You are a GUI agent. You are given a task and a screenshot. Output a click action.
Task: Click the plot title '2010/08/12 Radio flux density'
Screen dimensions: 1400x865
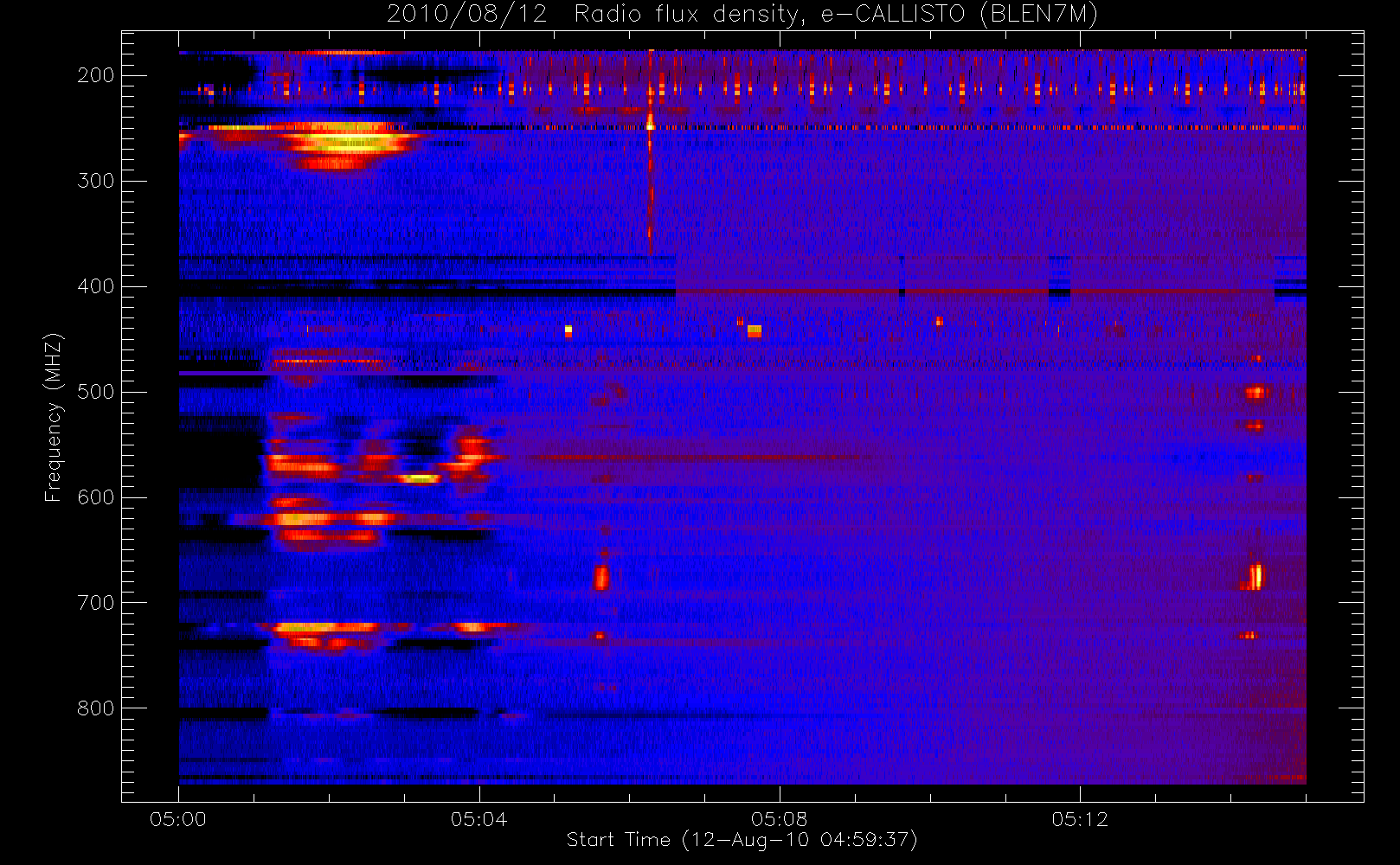tap(742, 14)
